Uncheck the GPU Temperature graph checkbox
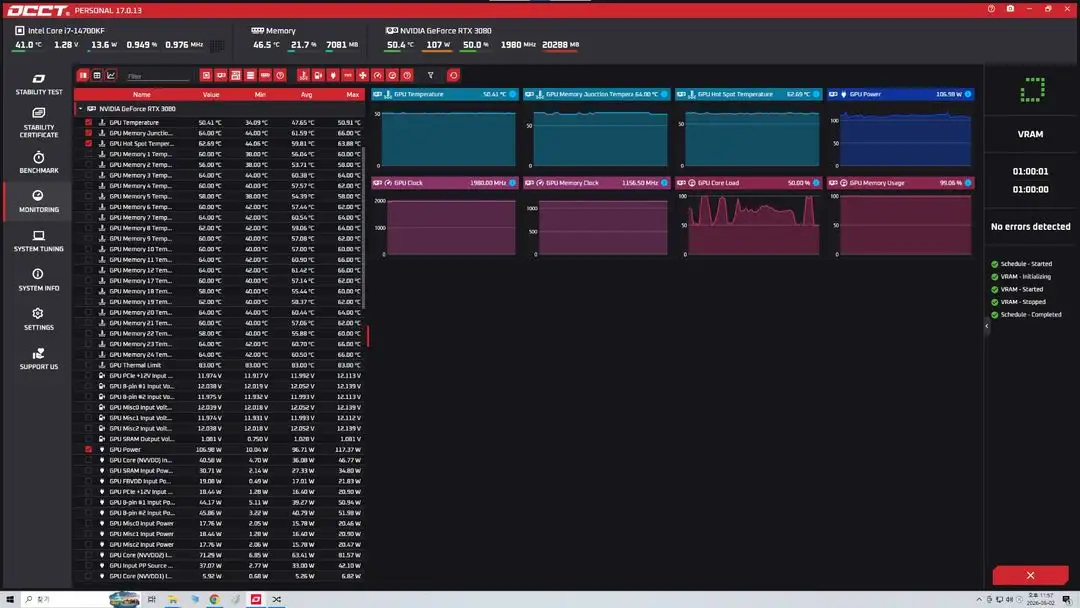This screenshot has width=1080, height=608. [x=88, y=123]
